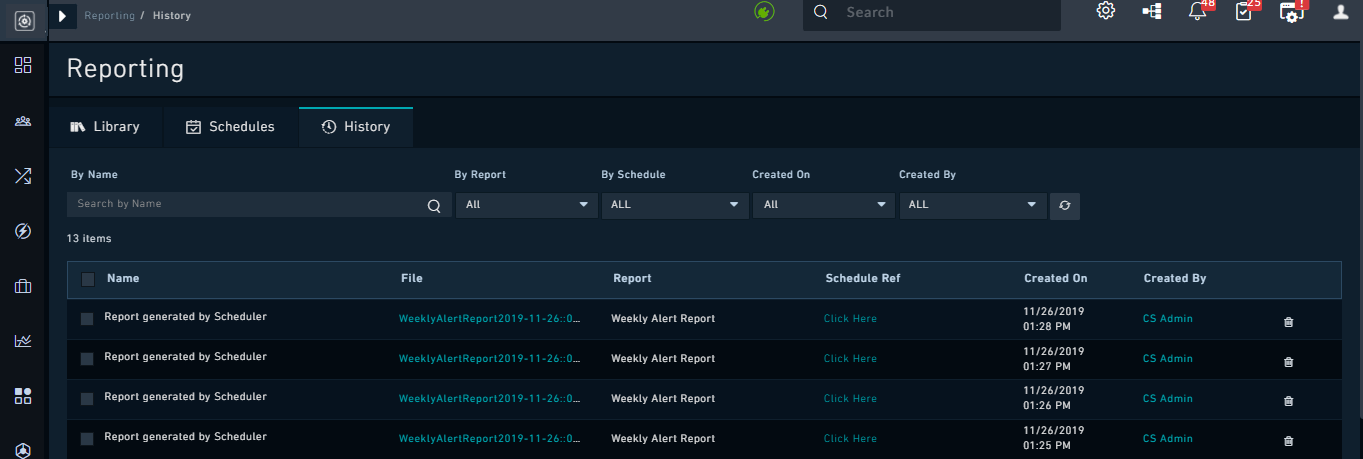This screenshot has height=459, width=1363.
Task: Sort by the Created On column header
Action: coord(1055,279)
